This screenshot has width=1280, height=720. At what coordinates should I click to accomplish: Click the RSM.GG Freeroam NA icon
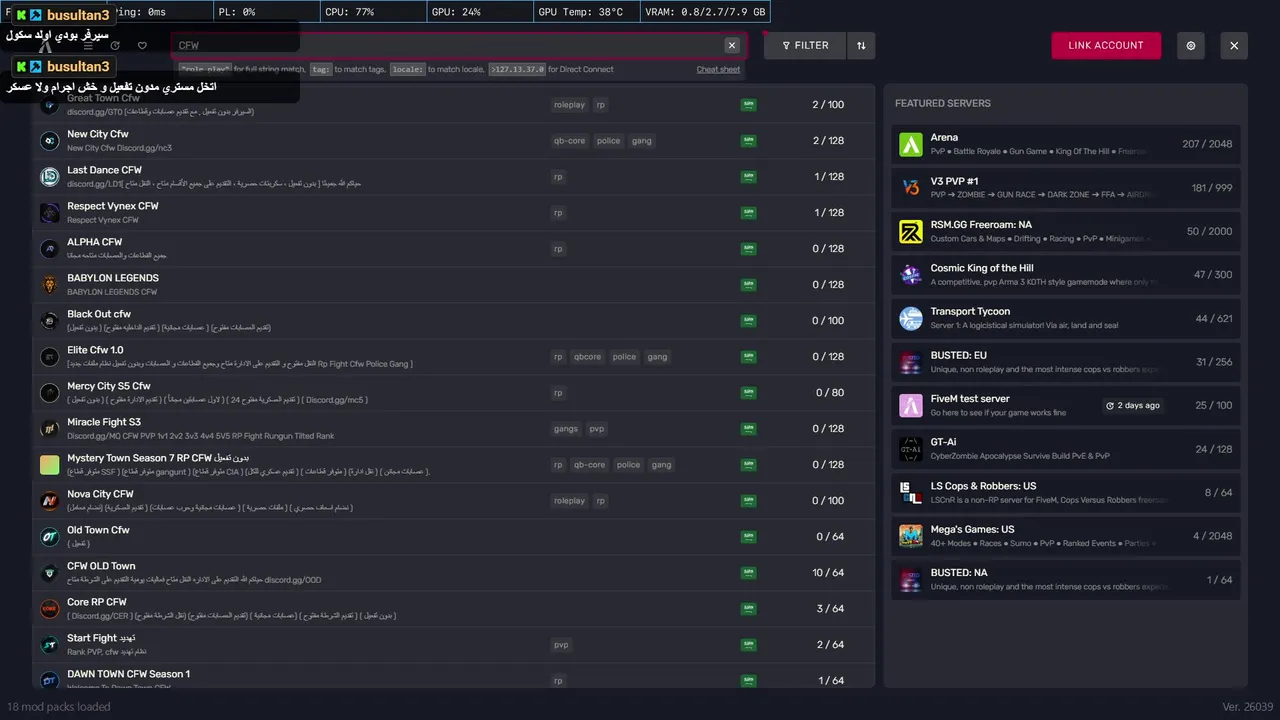pyautogui.click(x=911, y=231)
